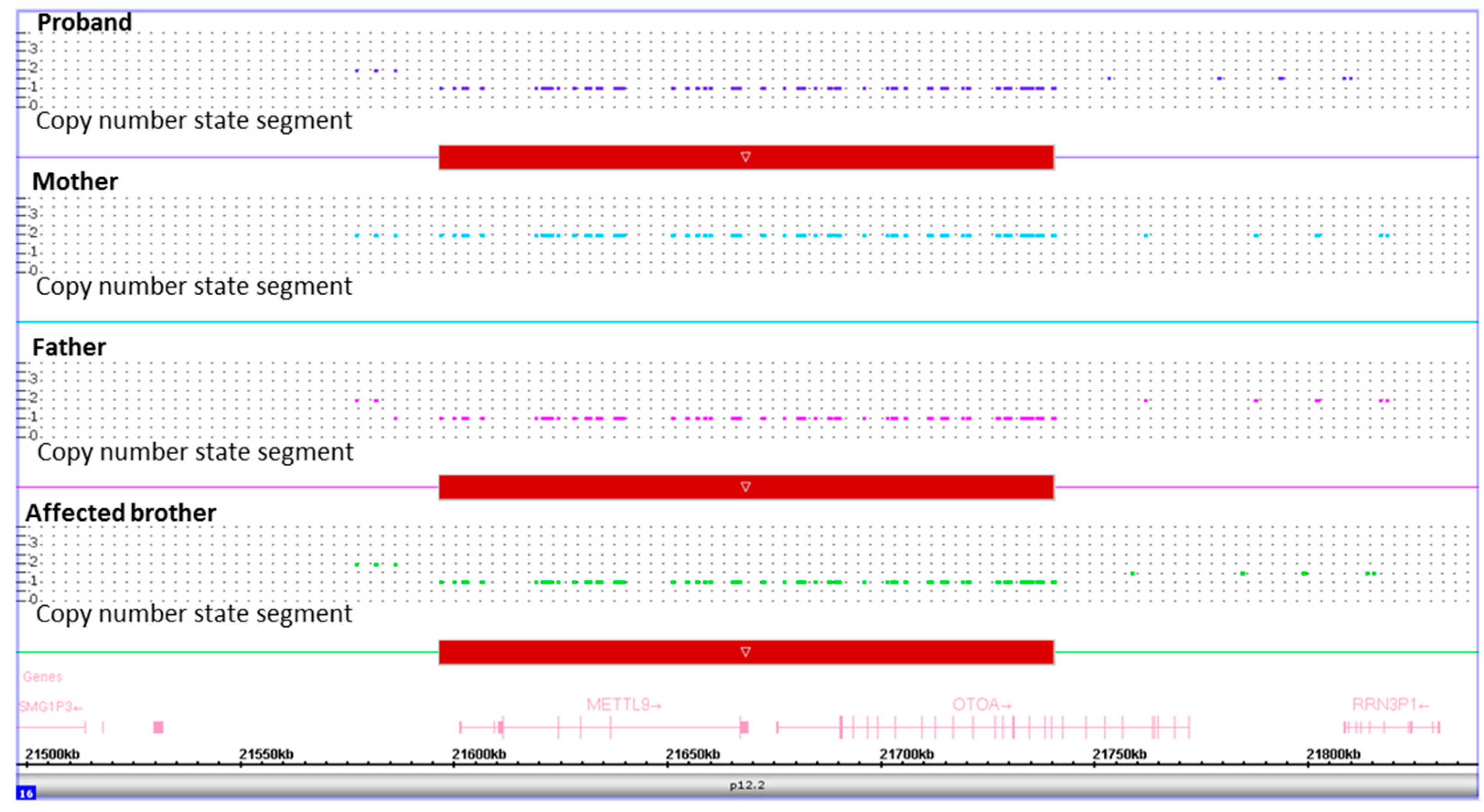Screen dimensions: 1484x812
Task: Click the 21500kb label on the coordinate axis
Action: click(x=53, y=754)
